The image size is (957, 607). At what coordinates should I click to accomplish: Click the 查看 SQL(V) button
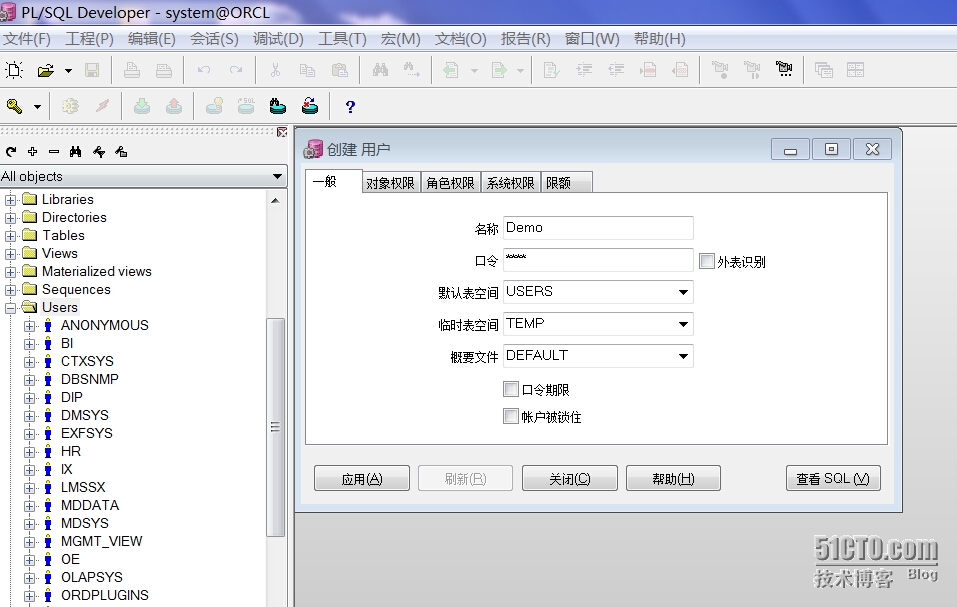click(833, 479)
